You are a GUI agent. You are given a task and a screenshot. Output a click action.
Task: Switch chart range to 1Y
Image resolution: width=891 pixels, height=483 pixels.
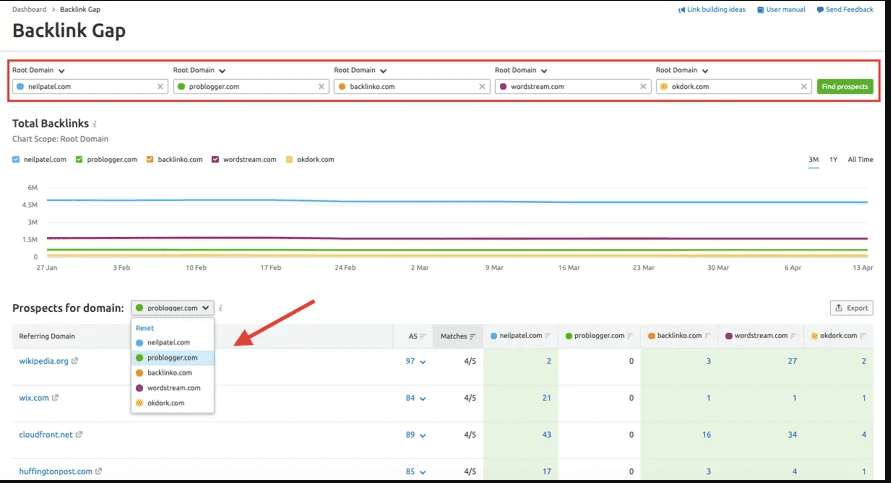click(x=834, y=160)
